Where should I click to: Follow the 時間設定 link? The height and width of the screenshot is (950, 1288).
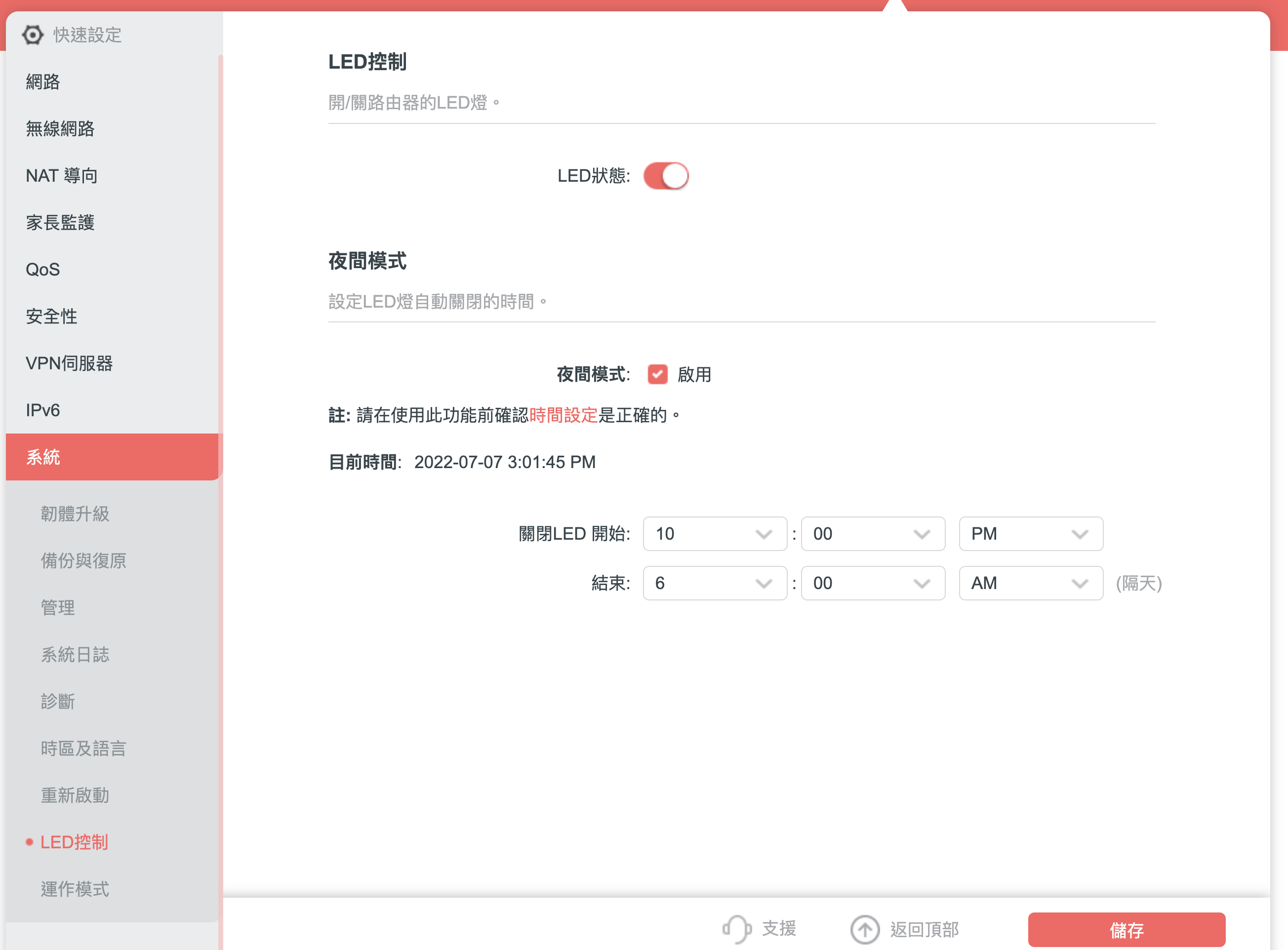563,415
